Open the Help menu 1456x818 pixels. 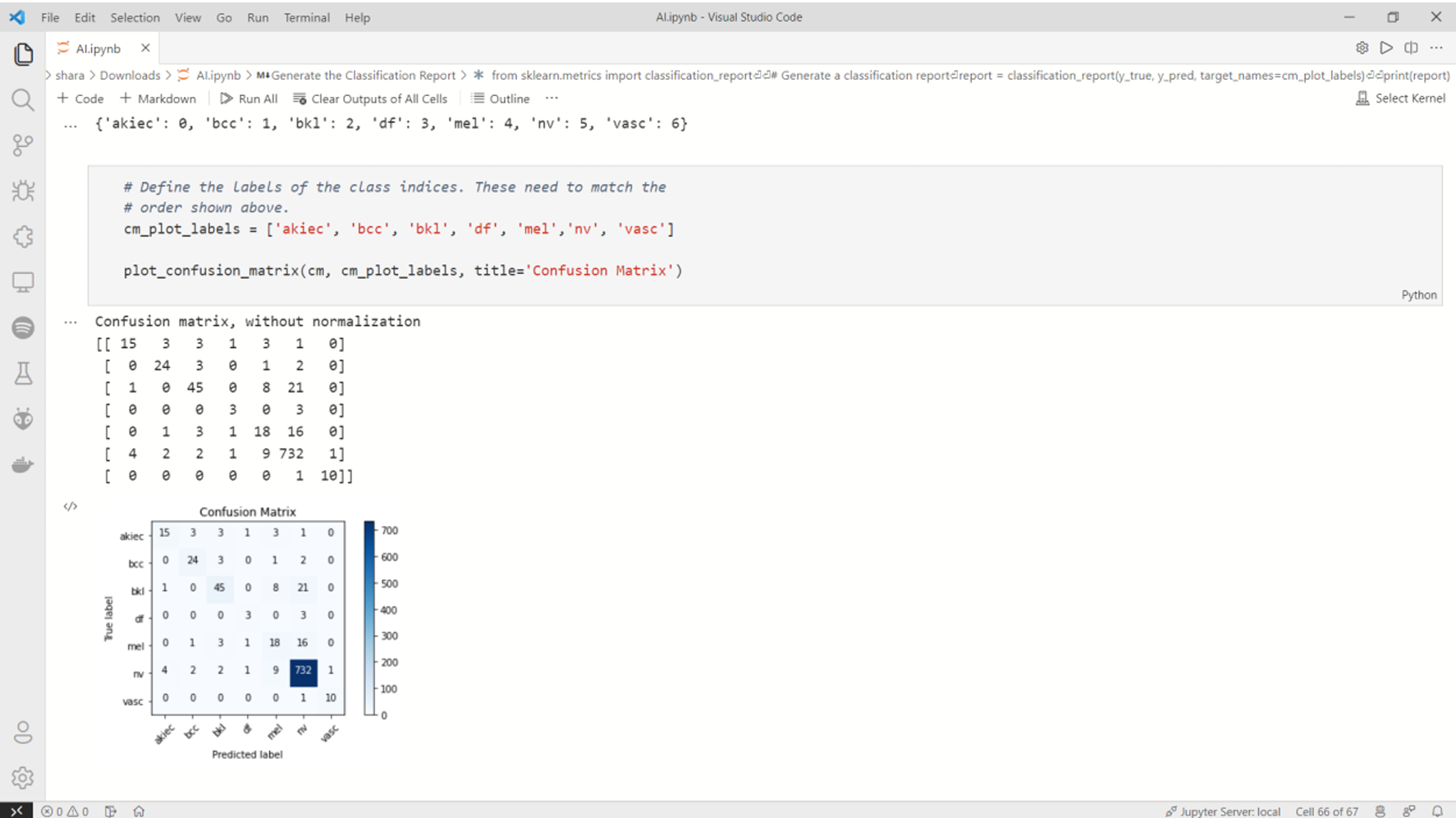click(357, 17)
